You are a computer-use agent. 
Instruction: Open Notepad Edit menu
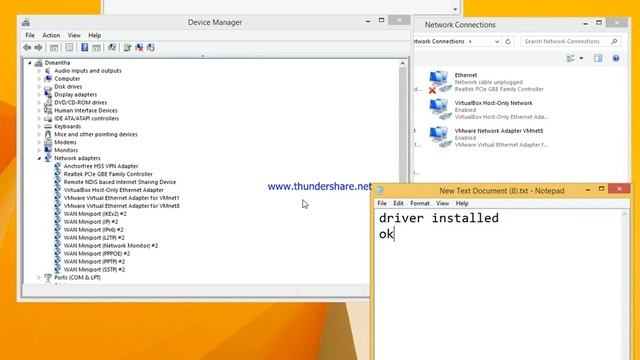pos(398,203)
